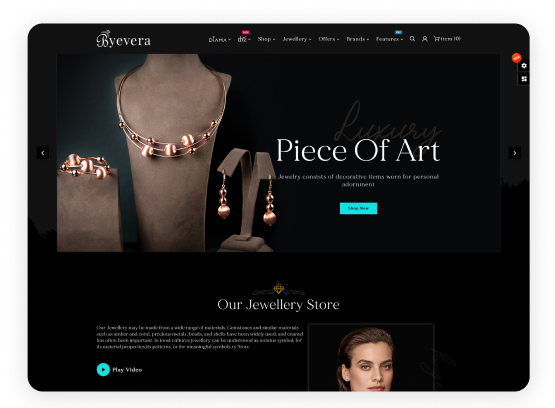Expand the Shop dropdown menu
Viewport: 555px width, 408px height.
pyautogui.click(x=266, y=39)
